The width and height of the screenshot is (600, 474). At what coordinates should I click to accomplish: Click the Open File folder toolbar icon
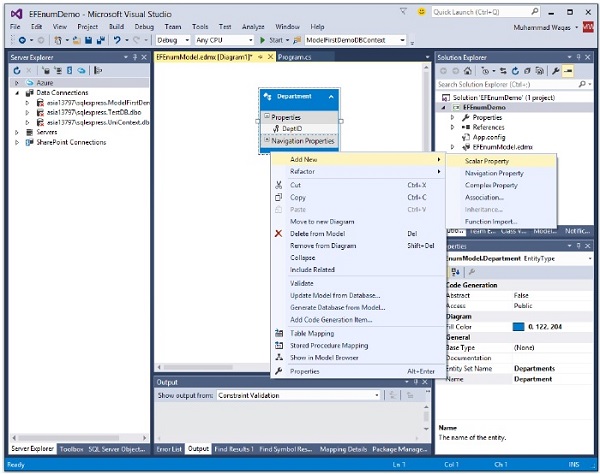coord(77,40)
